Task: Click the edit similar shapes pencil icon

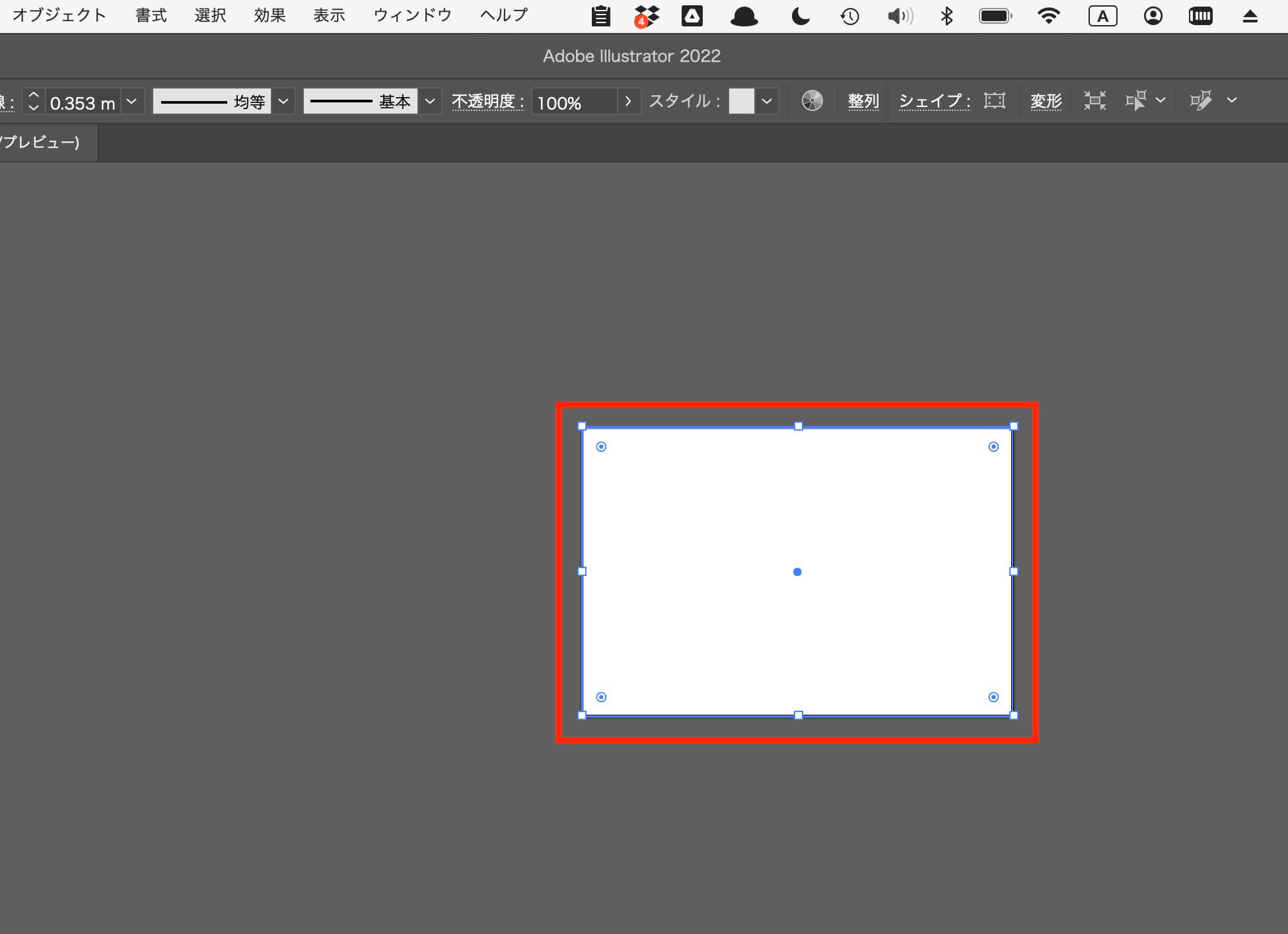Action: (x=1201, y=100)
